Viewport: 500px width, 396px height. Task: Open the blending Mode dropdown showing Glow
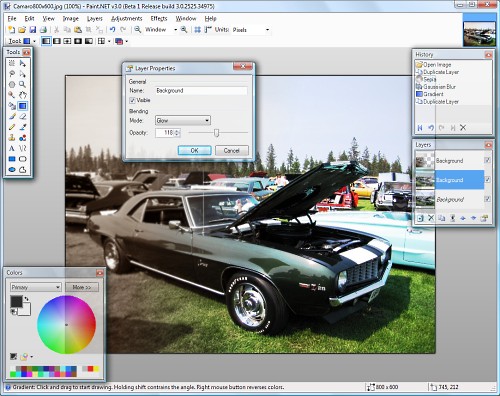pos(183,120)
